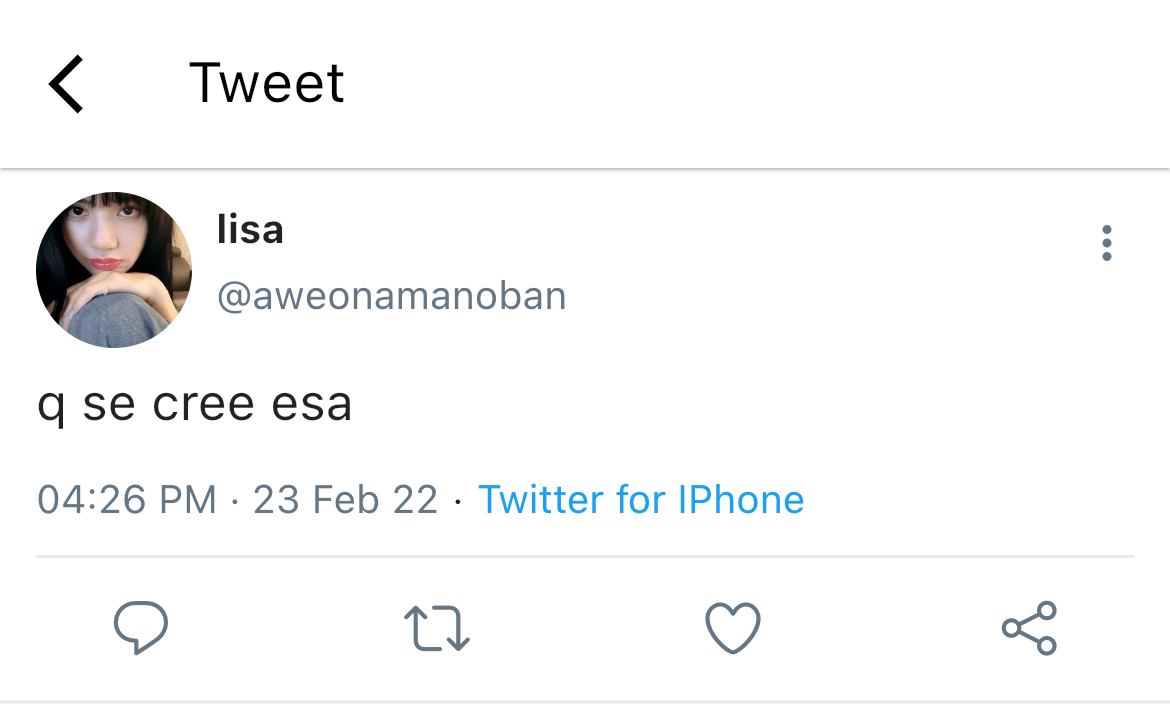
Task: Click Feb in the tweet date
Action: coord(345,500)
